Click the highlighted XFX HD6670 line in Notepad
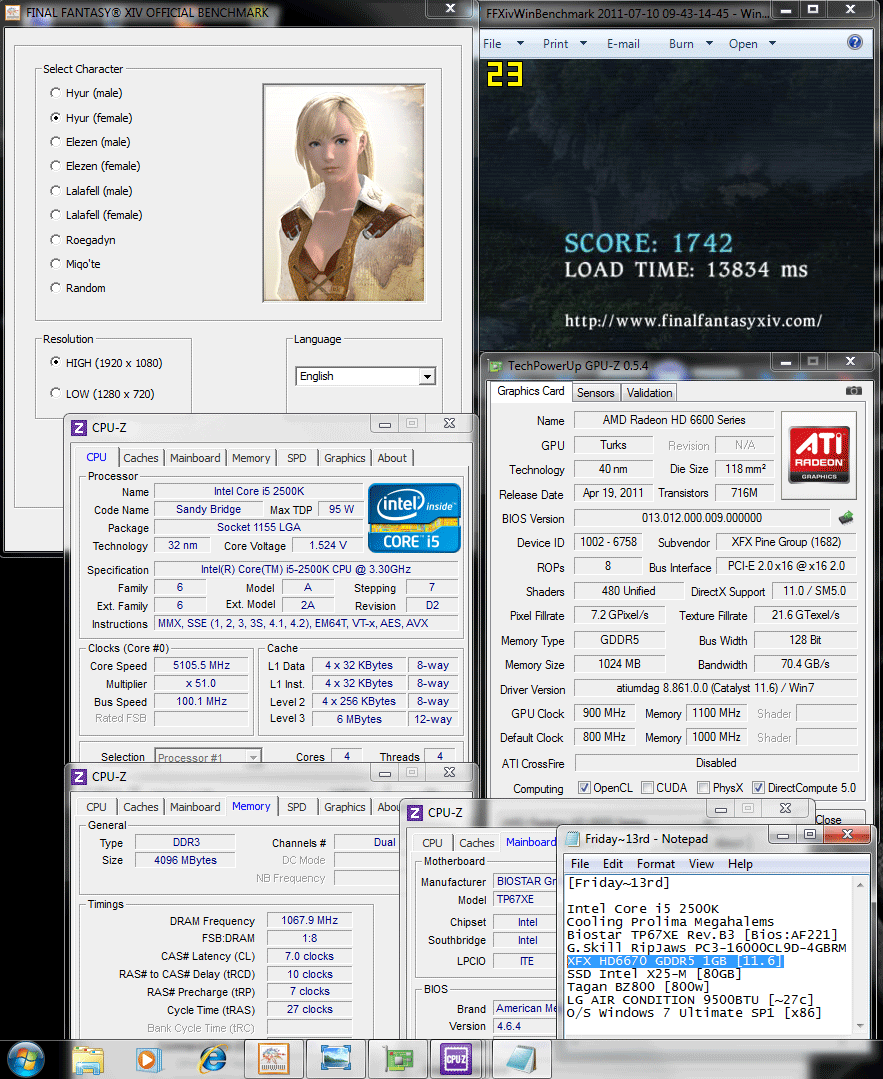 click(x=674, y=961)
